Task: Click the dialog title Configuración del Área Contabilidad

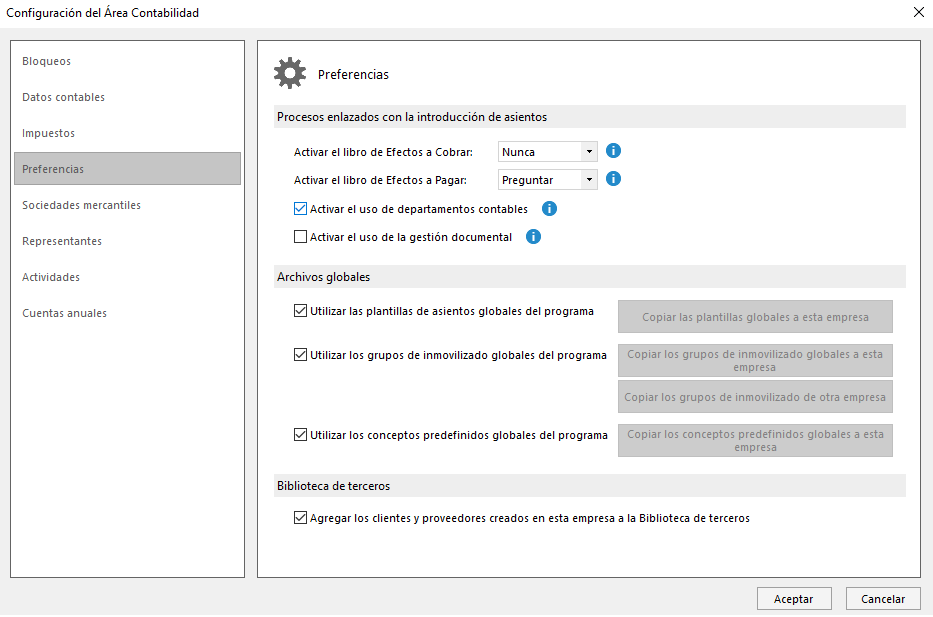Action: click(102, 12)
